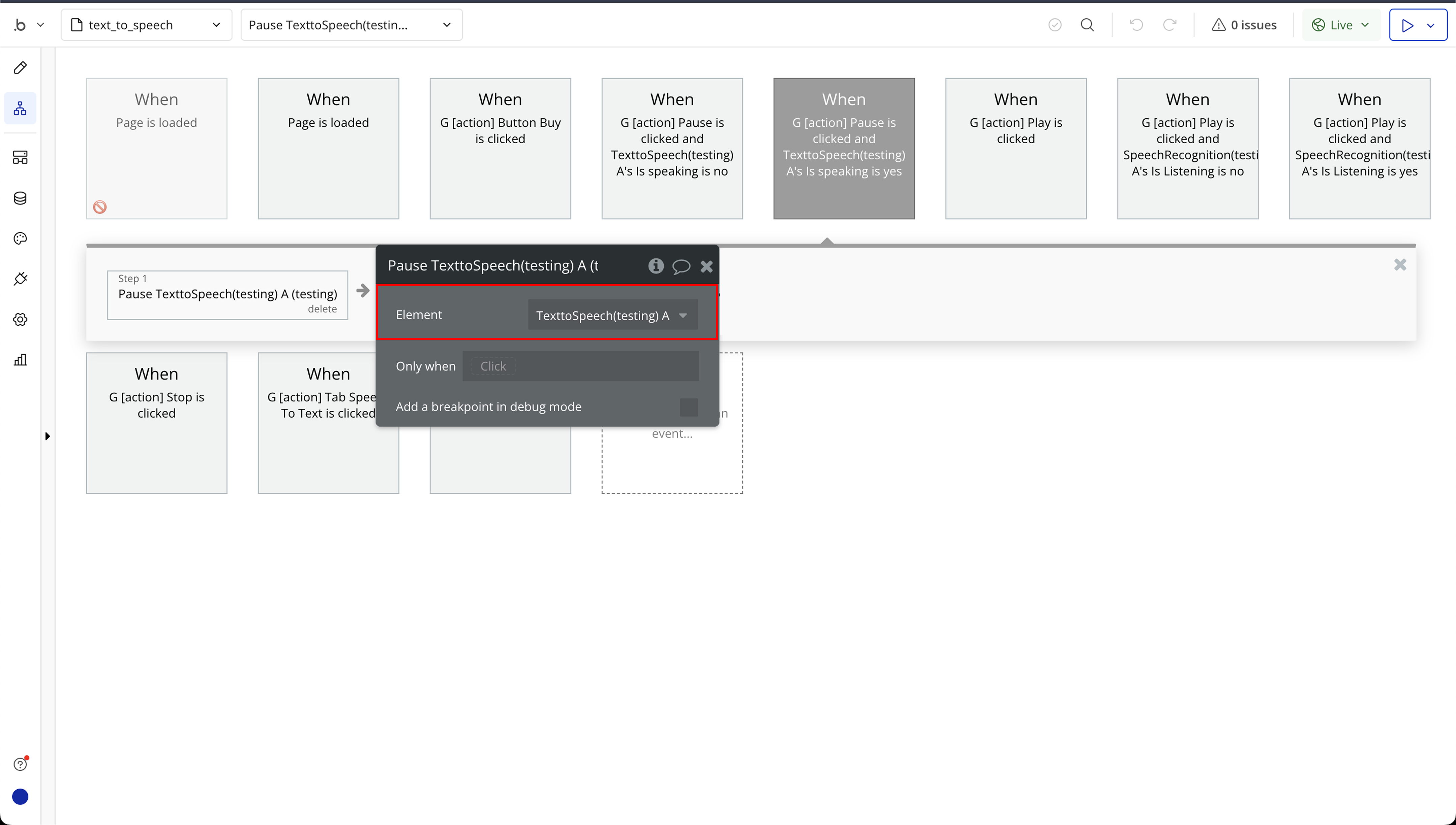
Task: Expand the sidebar with the arrow
Action: (48, 436)
